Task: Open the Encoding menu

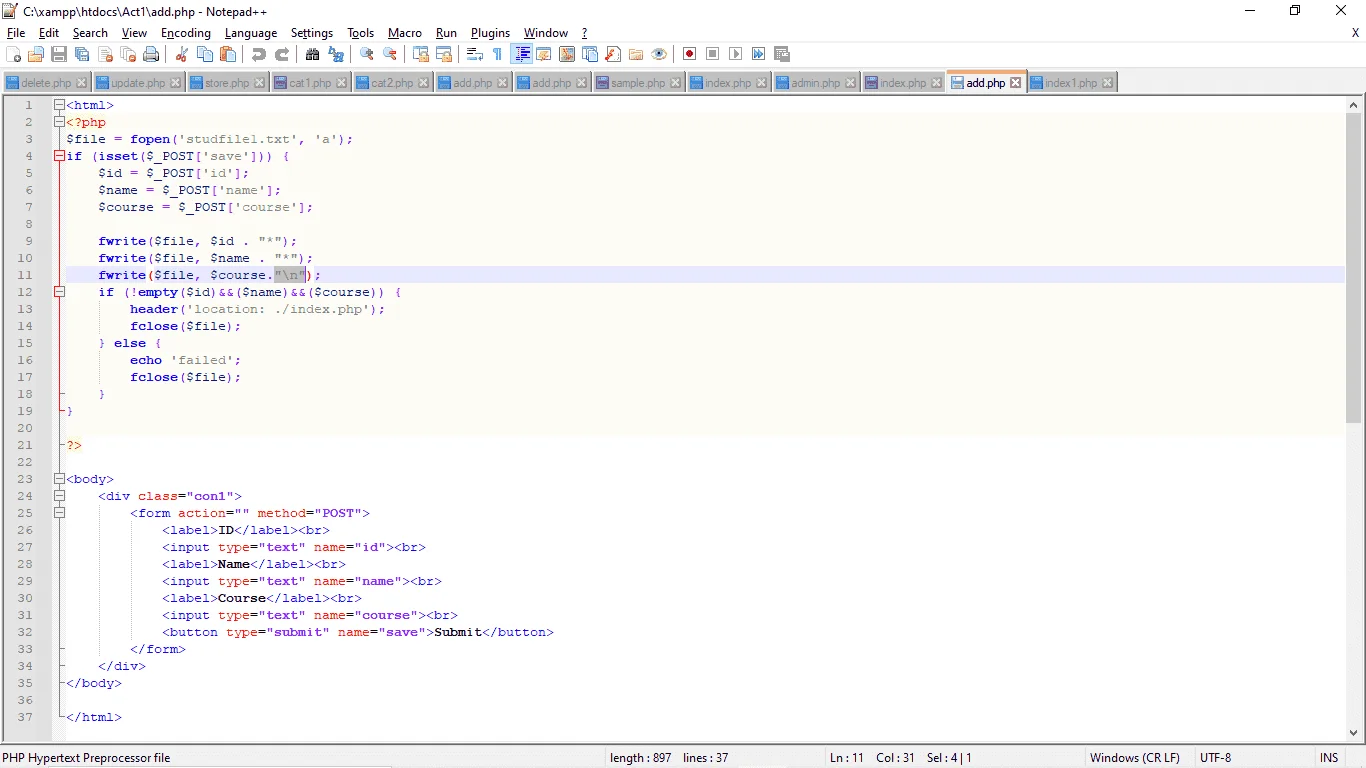Action: click(186, 33)
